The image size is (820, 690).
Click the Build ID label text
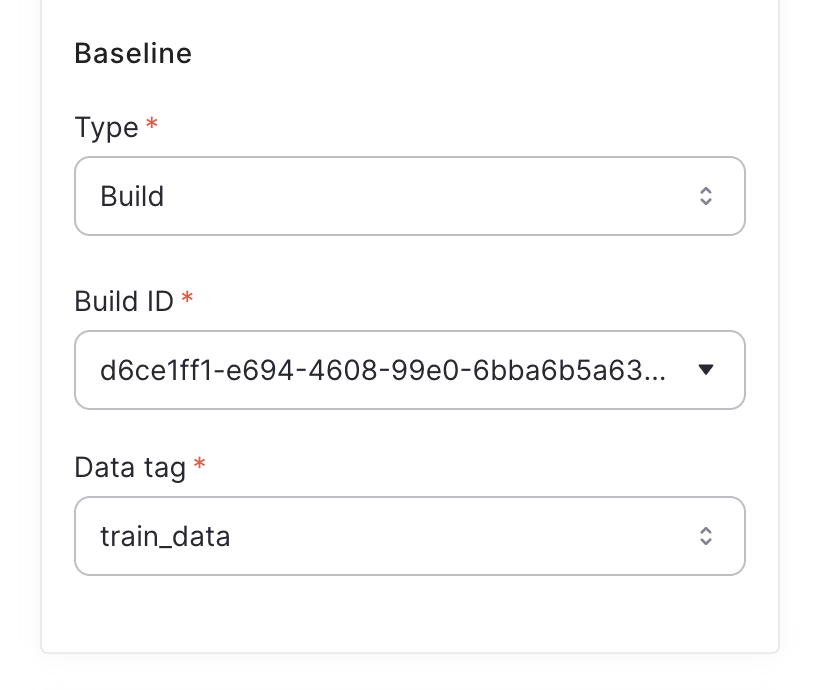123,301
